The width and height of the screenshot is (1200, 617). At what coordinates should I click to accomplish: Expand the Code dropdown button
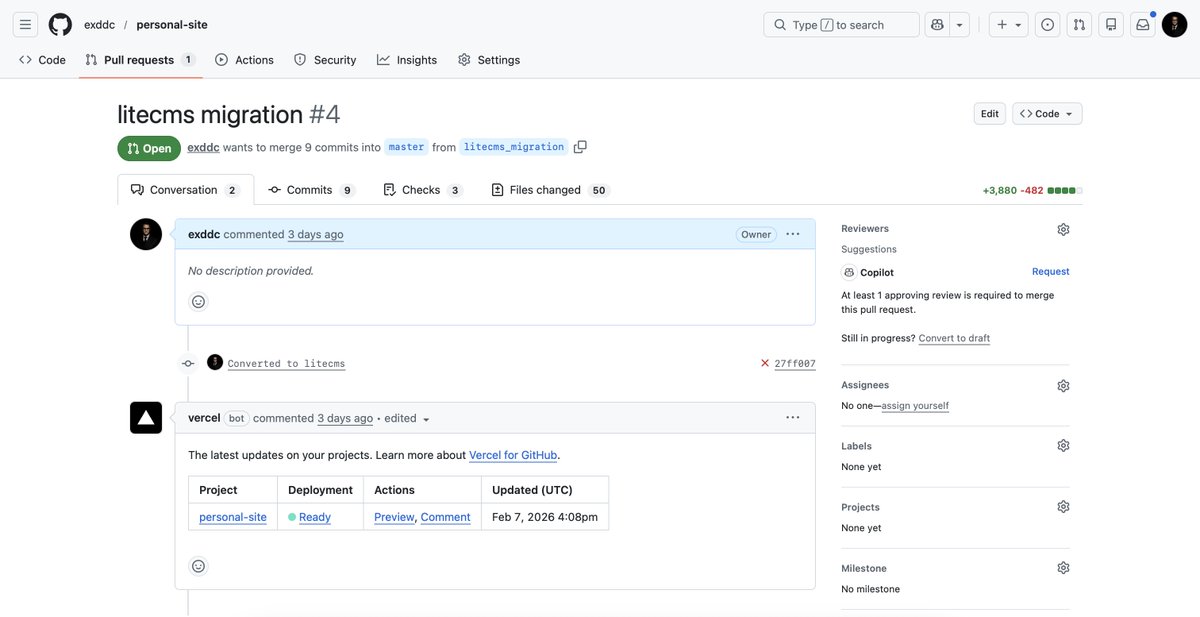coord(1047,114)
